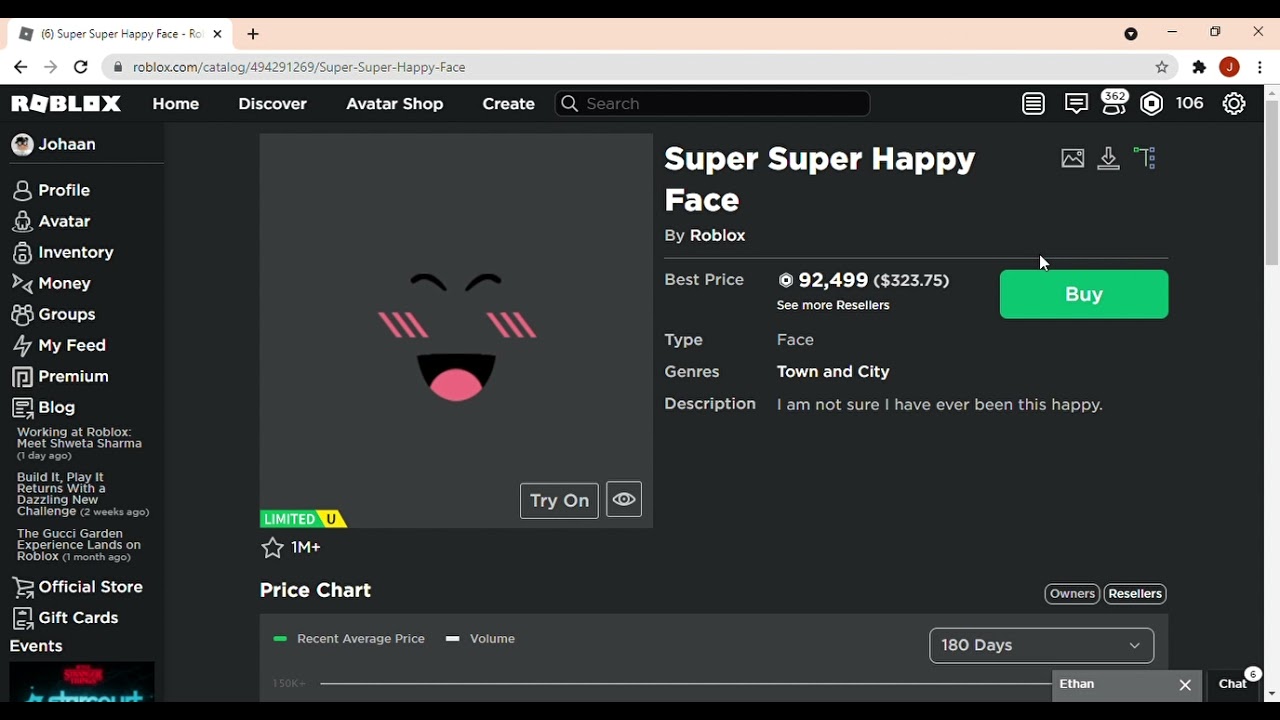Open Premium in the sidebar
The width and height of the screenshot is (1280, 720).
point(61,376)
